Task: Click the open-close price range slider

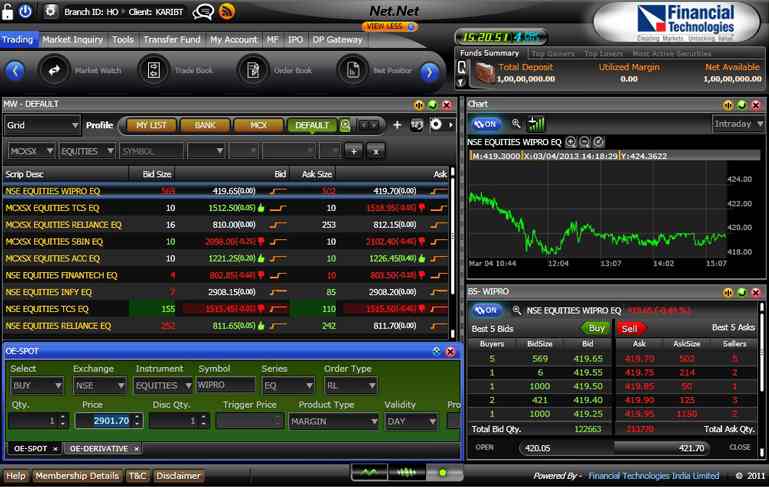Action: tap(612, 448)
